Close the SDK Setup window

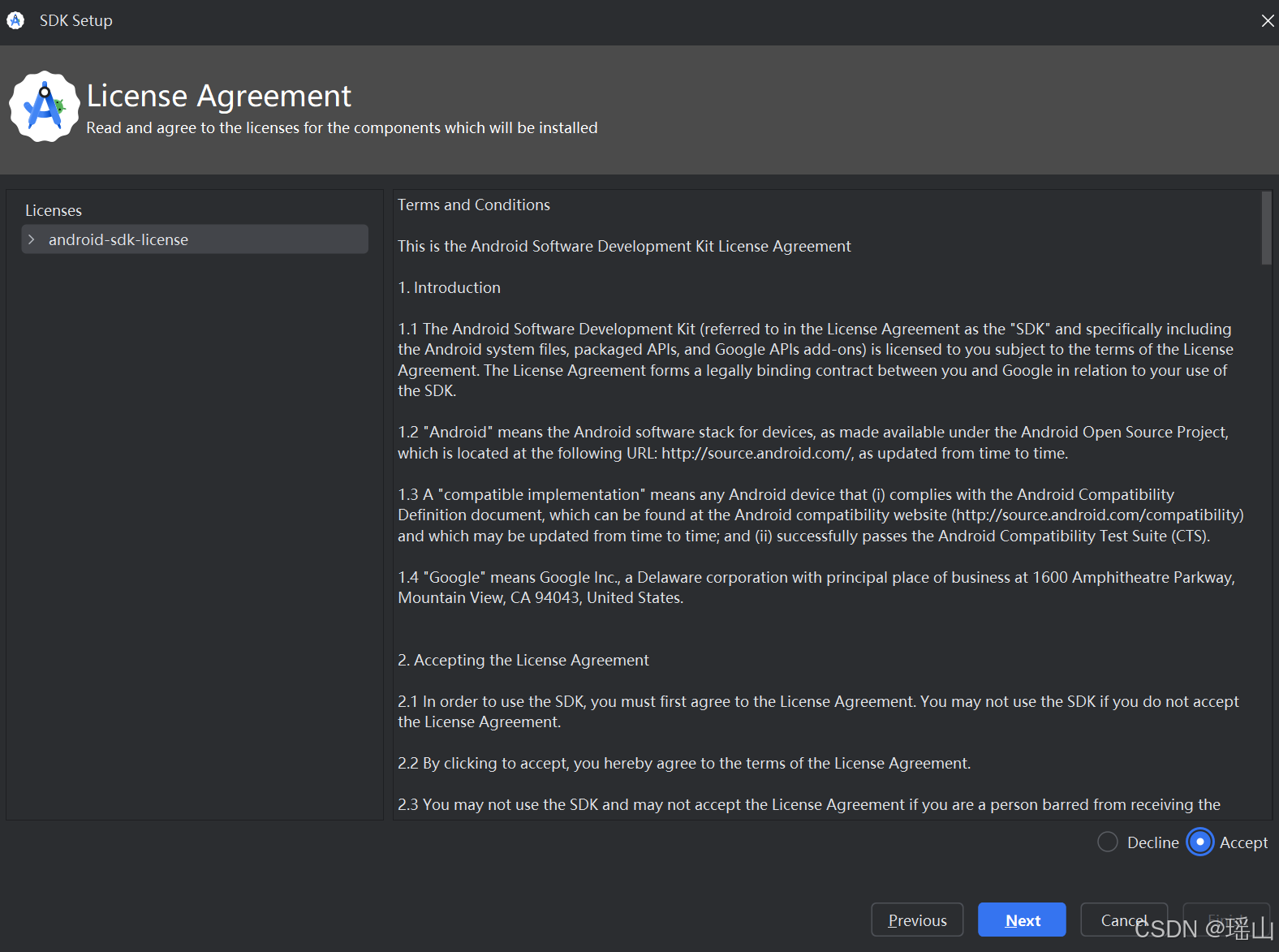(x=1267, y=20)
